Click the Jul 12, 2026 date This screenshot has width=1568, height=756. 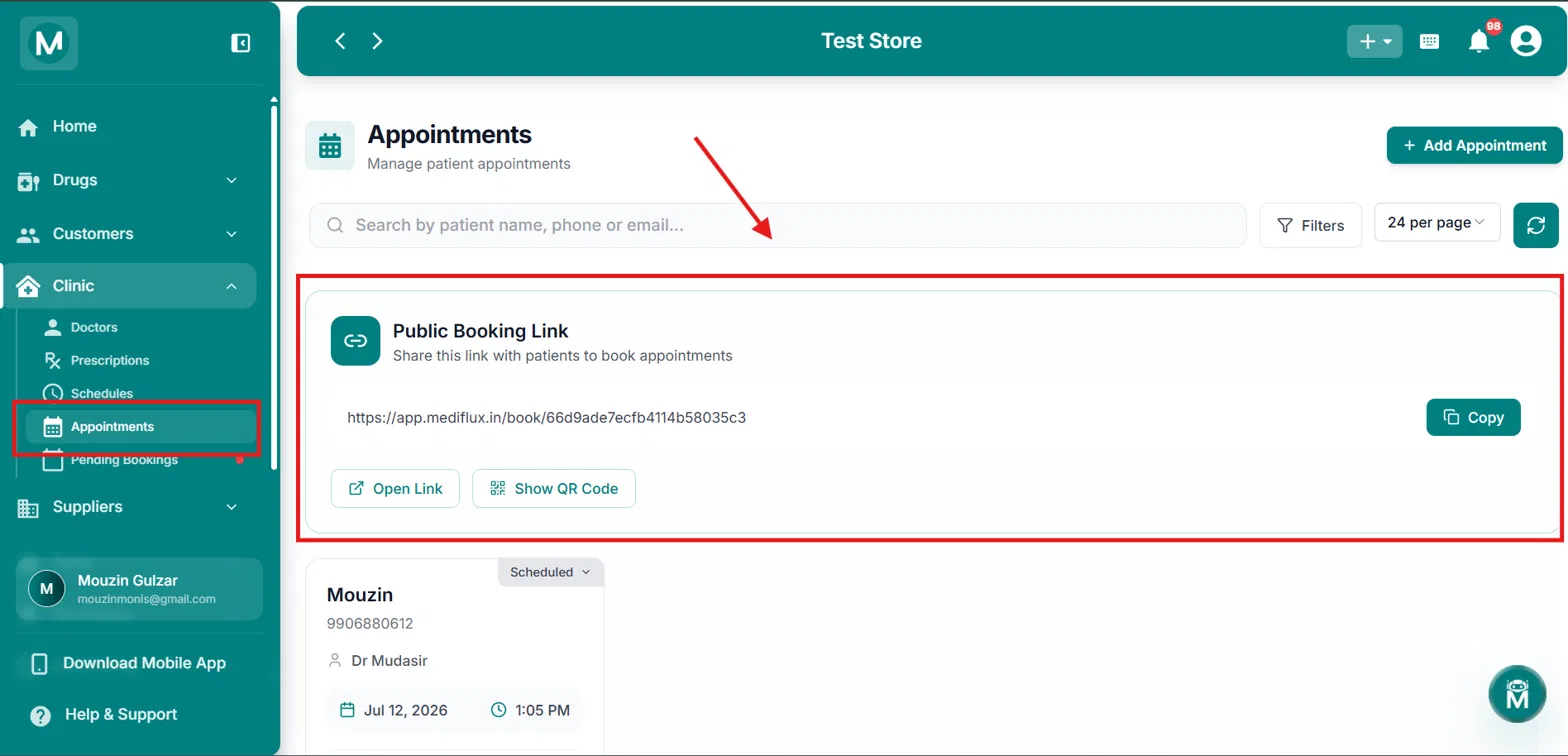(x=405, y=710)
